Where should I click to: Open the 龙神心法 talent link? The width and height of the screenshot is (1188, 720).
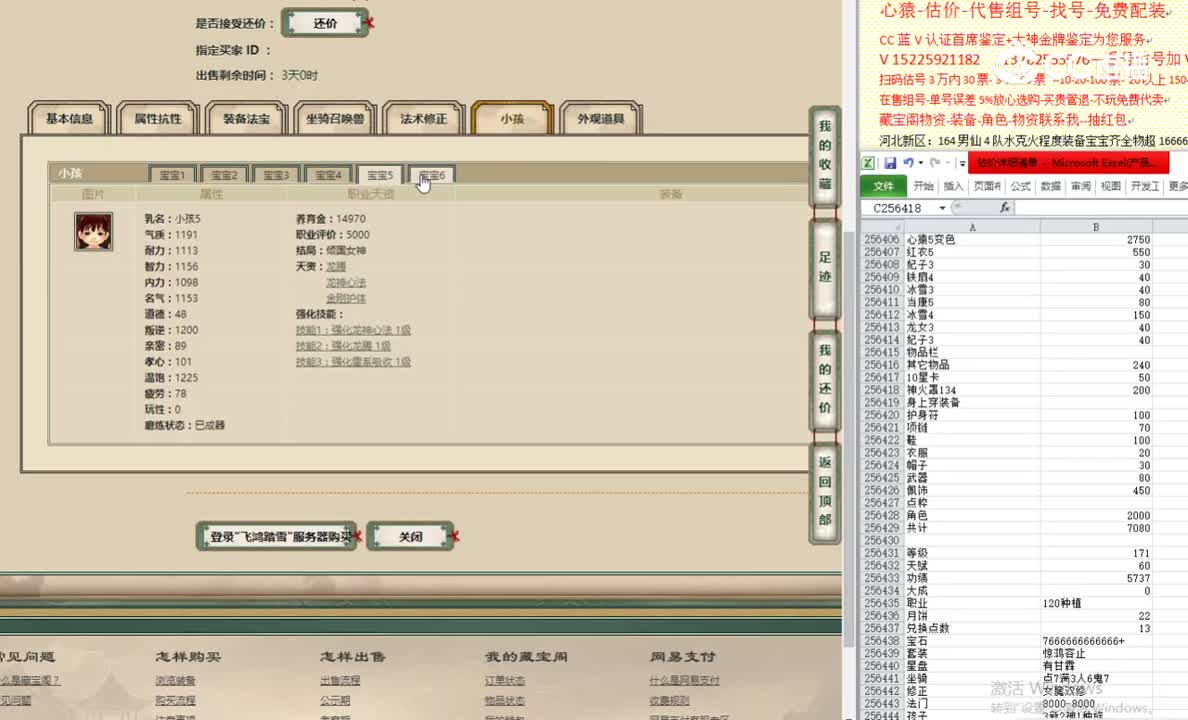click(x=346, y=283)
